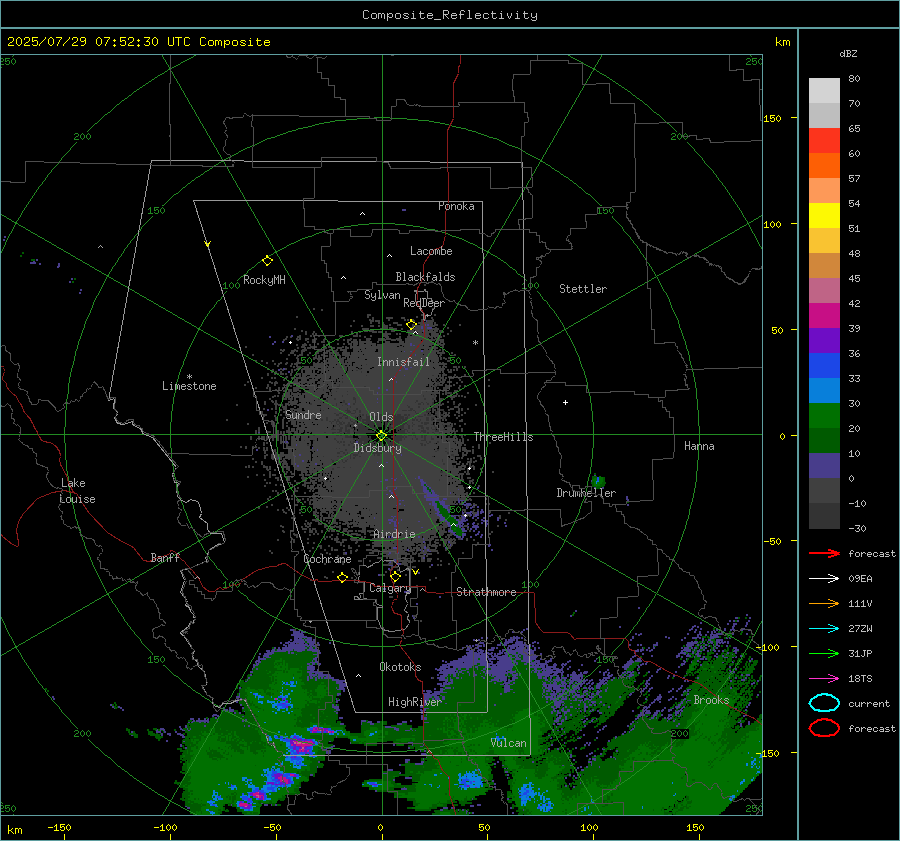Click the Brooks label
Image resolution: width=900 pixels, height=841 pixels.
click(x=711, y=700)
